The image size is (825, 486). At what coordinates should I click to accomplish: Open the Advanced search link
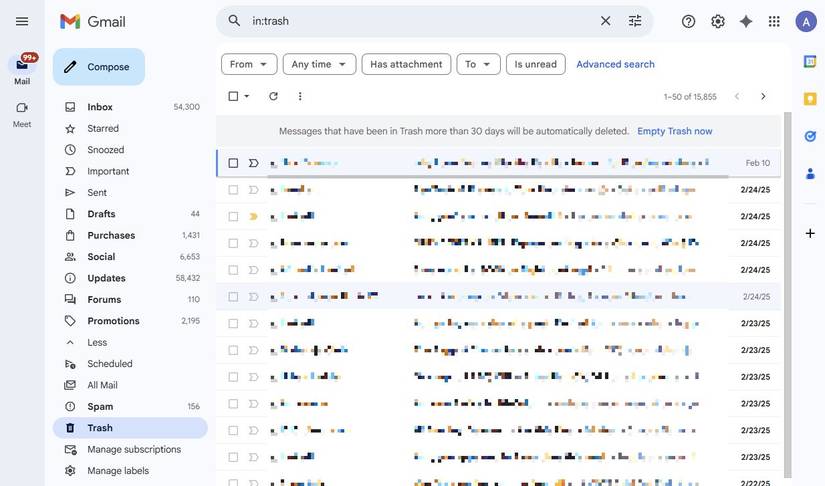(x=615, y=64)
